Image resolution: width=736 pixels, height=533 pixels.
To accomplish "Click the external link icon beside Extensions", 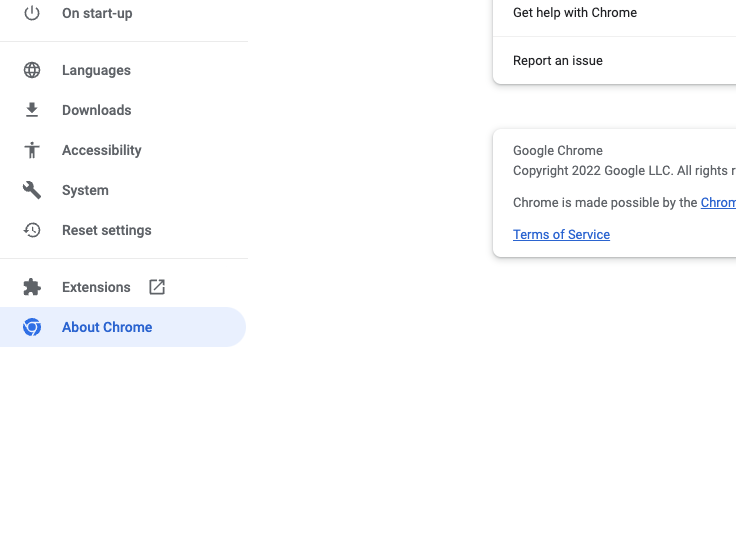I will [x=157, y=287].
